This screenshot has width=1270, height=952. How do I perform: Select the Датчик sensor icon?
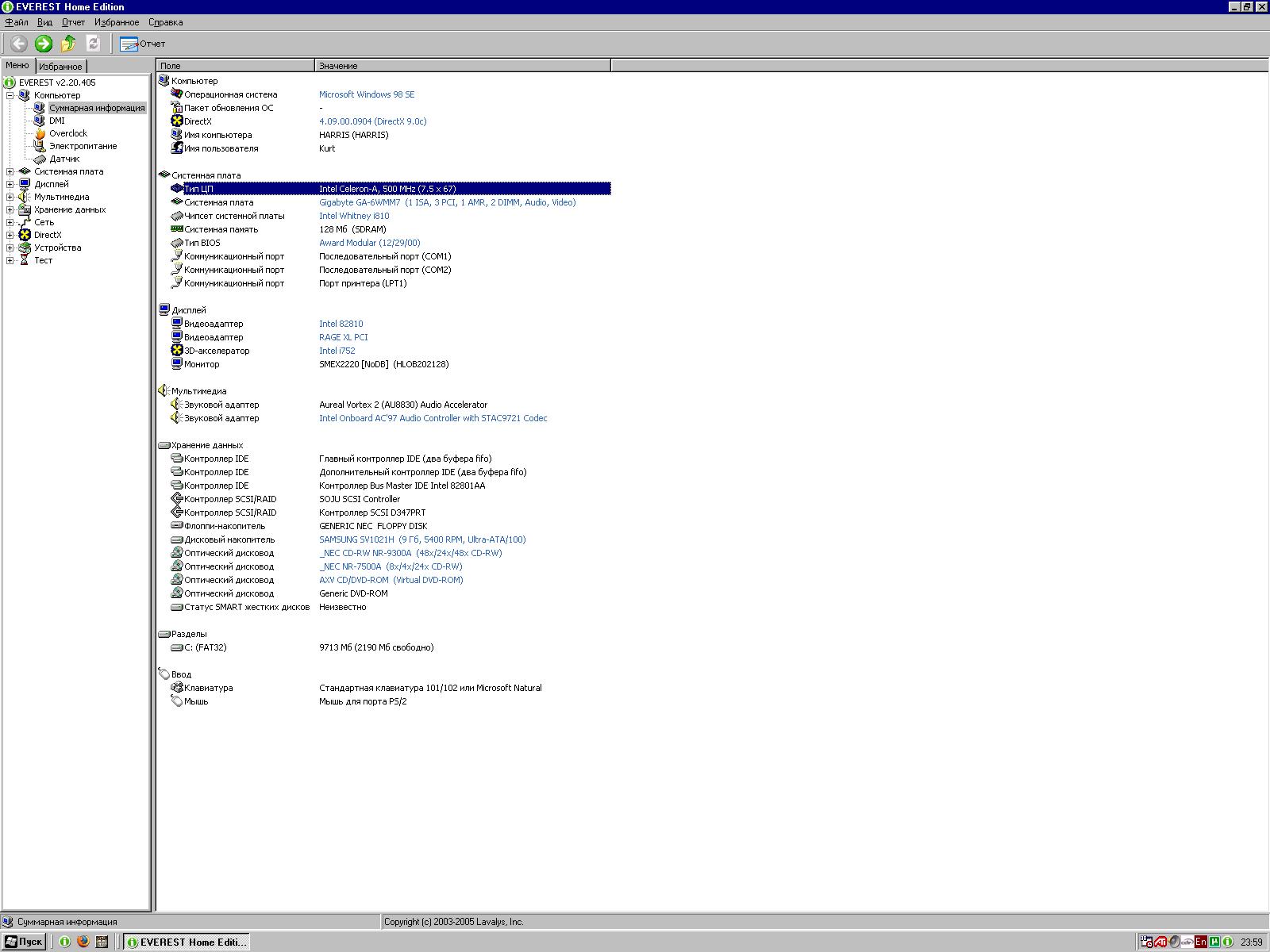[x=41, y=159]
